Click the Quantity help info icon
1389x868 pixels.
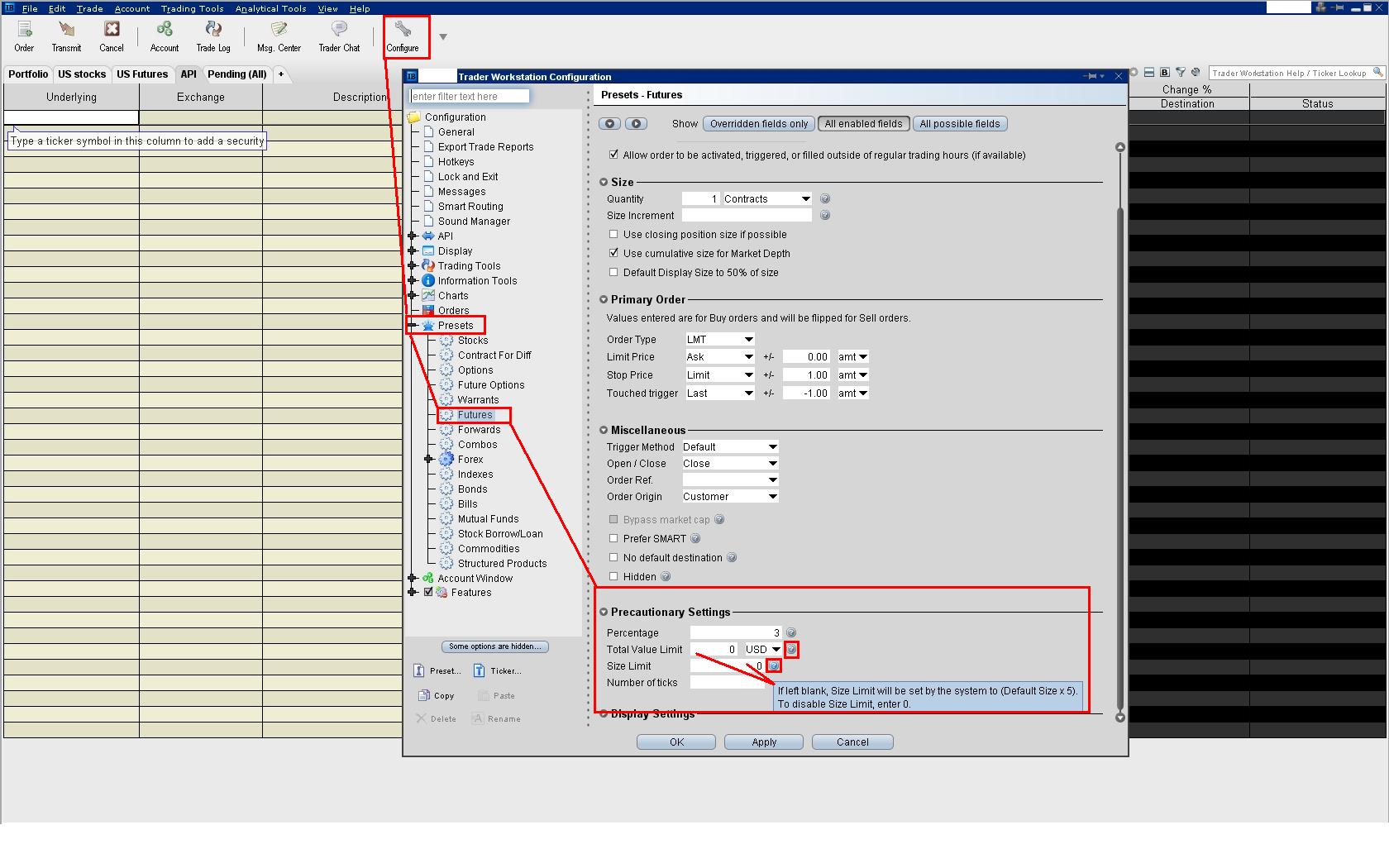click(x=824, y=199)
